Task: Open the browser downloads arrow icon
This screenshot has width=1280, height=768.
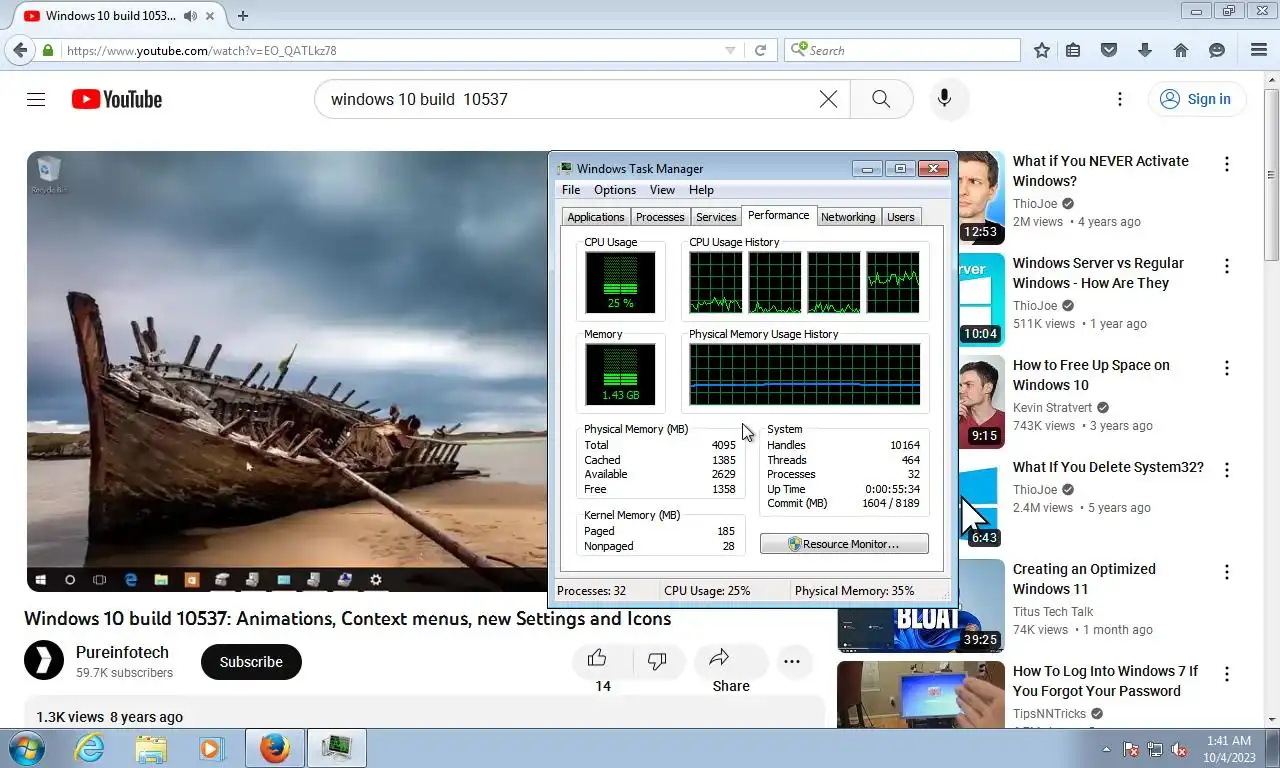Action: (x=1145, y=50)
